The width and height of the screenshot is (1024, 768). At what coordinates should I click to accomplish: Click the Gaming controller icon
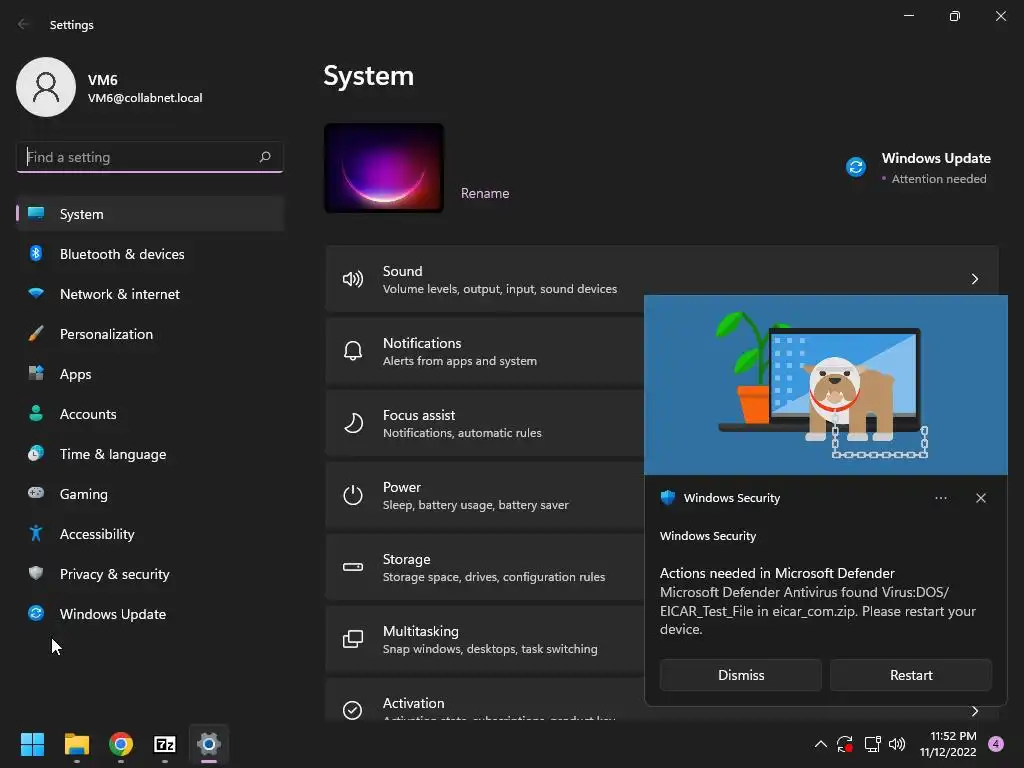coord(36,493)
